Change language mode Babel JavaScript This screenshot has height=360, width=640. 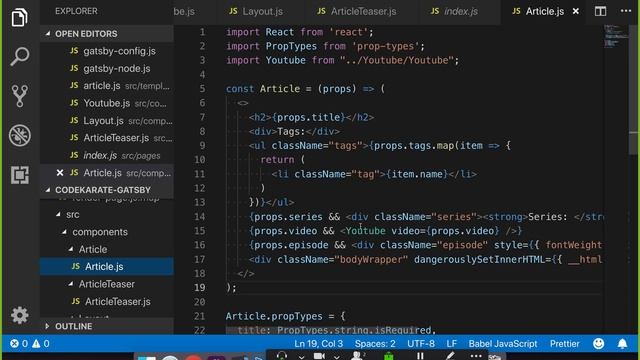pos(503,344)
